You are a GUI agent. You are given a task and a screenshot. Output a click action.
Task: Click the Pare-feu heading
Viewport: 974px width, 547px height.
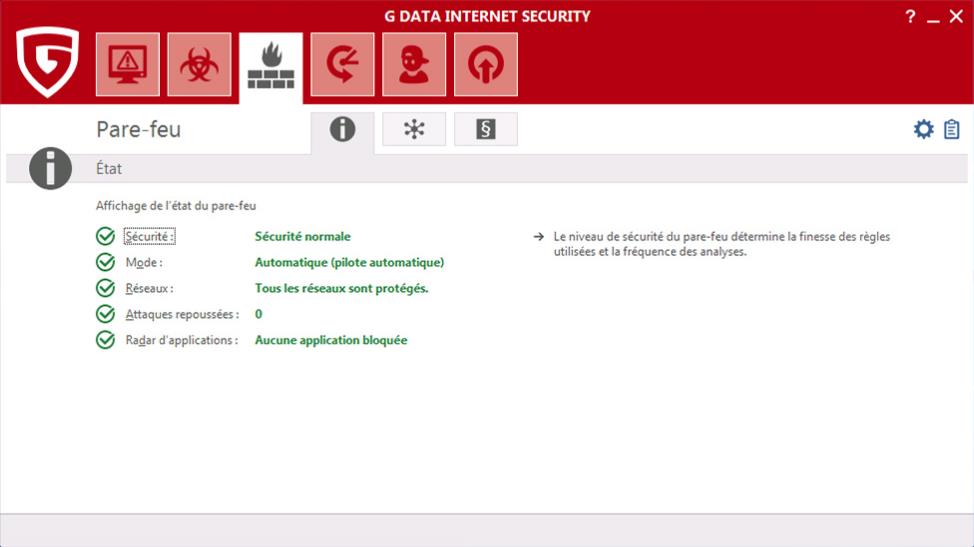coord(139,129)
